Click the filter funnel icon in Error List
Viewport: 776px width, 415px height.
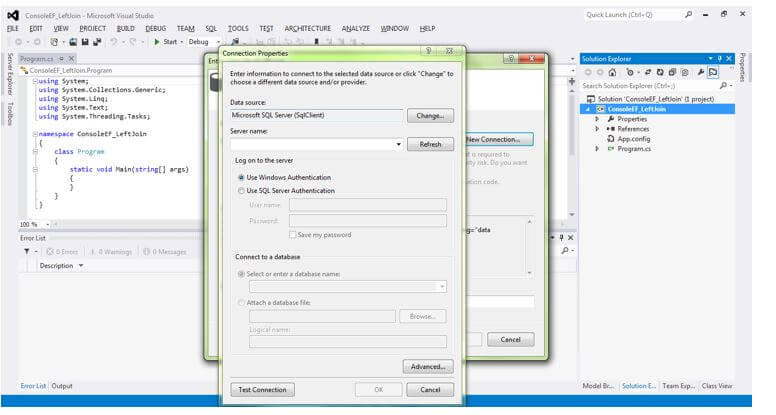click(x=27, y=252)
